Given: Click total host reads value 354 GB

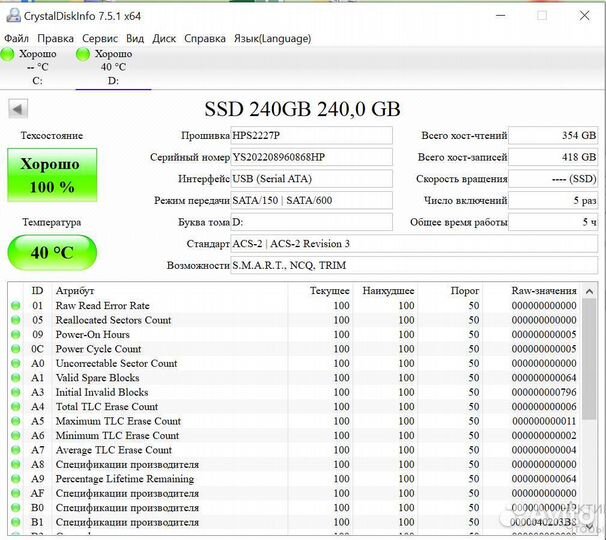Looking at the screenshot, I should click(x=553, y=135).
